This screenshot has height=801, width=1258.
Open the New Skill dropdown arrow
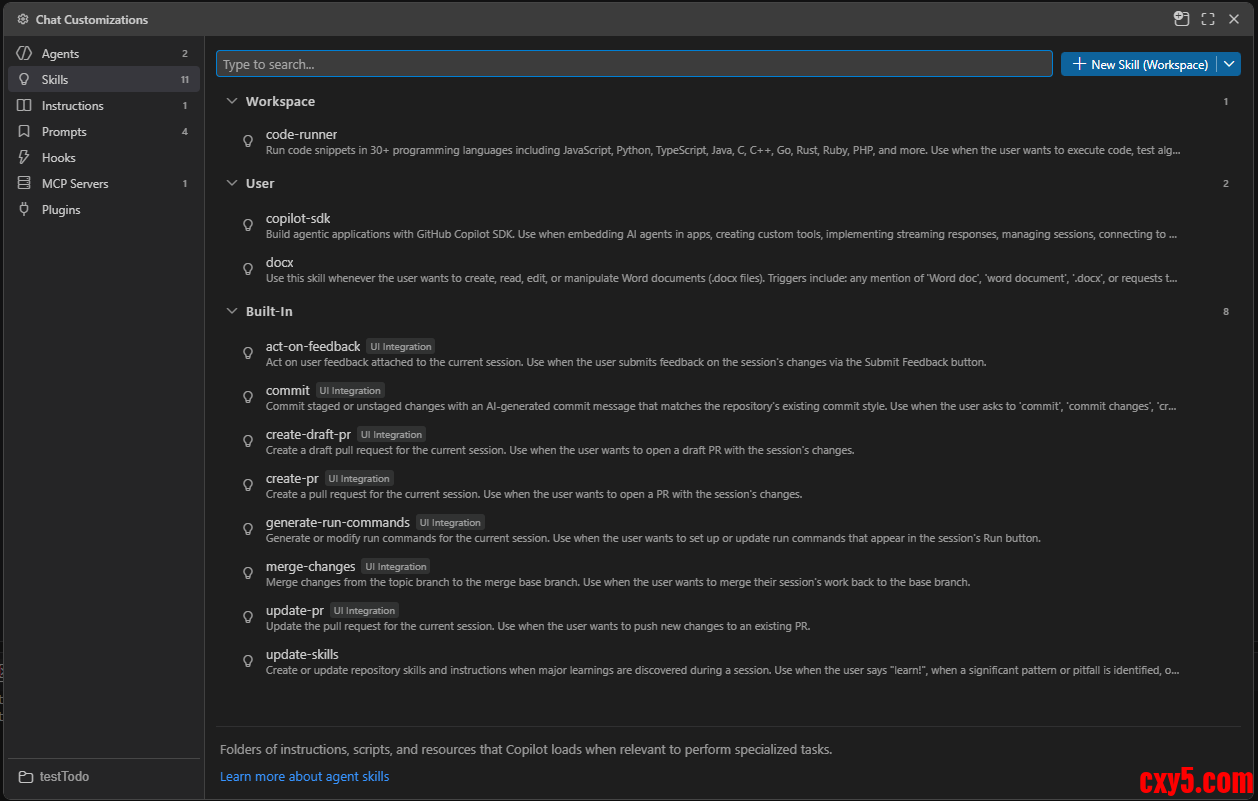pyautogui.click(x=1229, y=64)
